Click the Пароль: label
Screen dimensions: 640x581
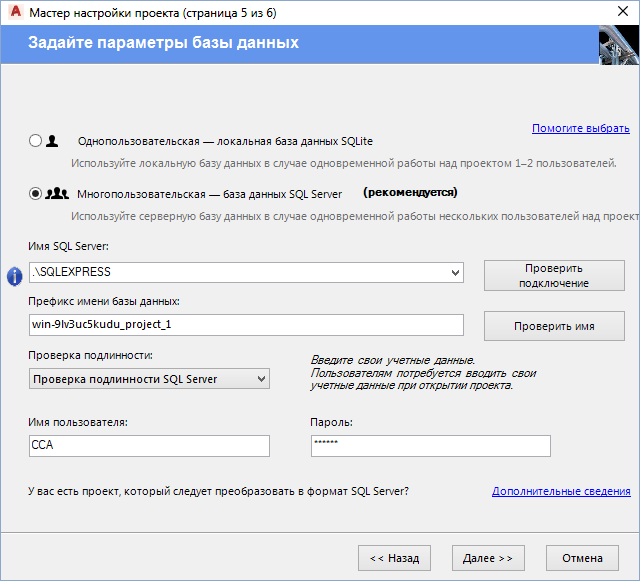(x=331, y=422)
